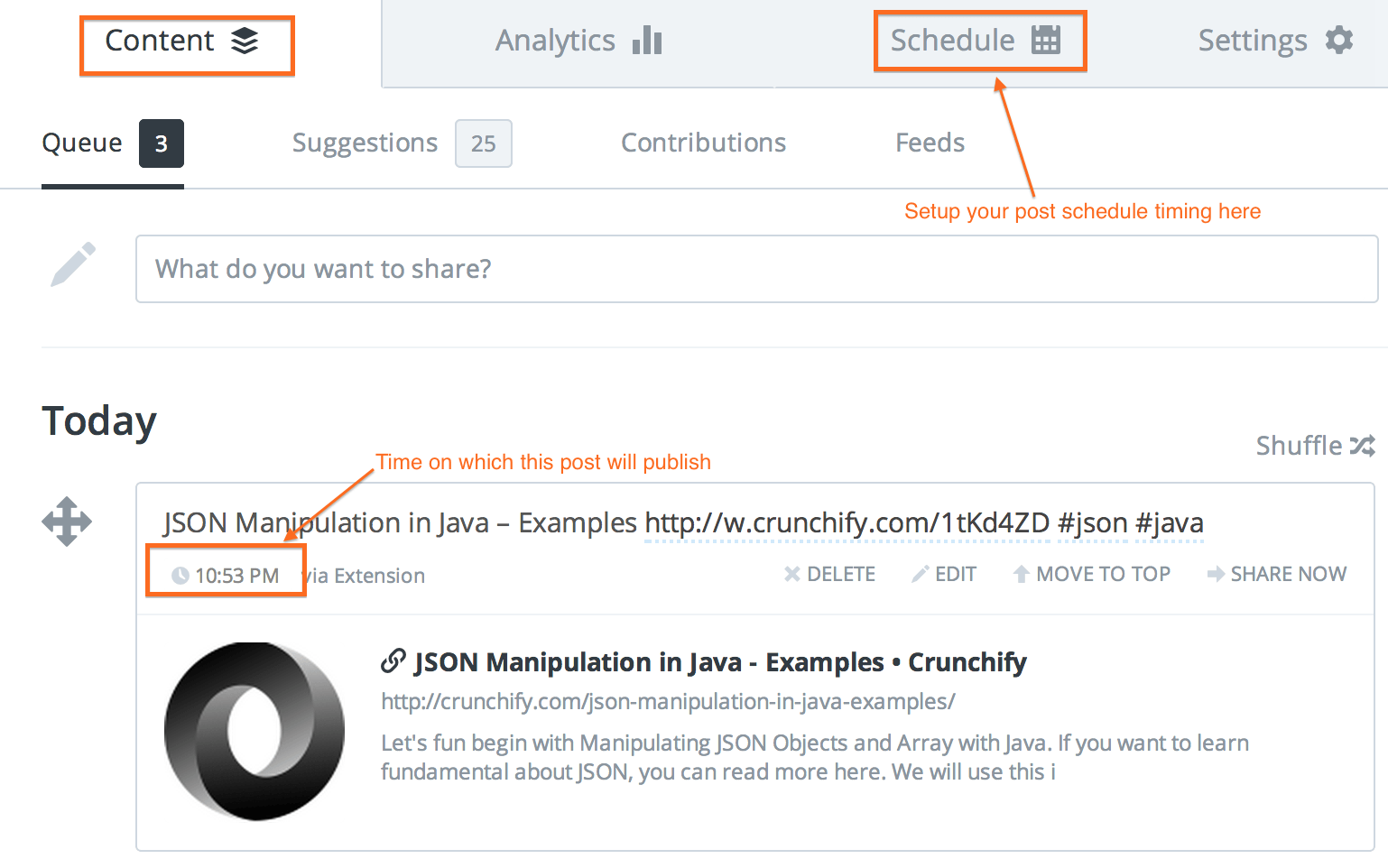Click the chain link icon before the article title
This screenshot has width=1388, height=868.
point(393,661)
